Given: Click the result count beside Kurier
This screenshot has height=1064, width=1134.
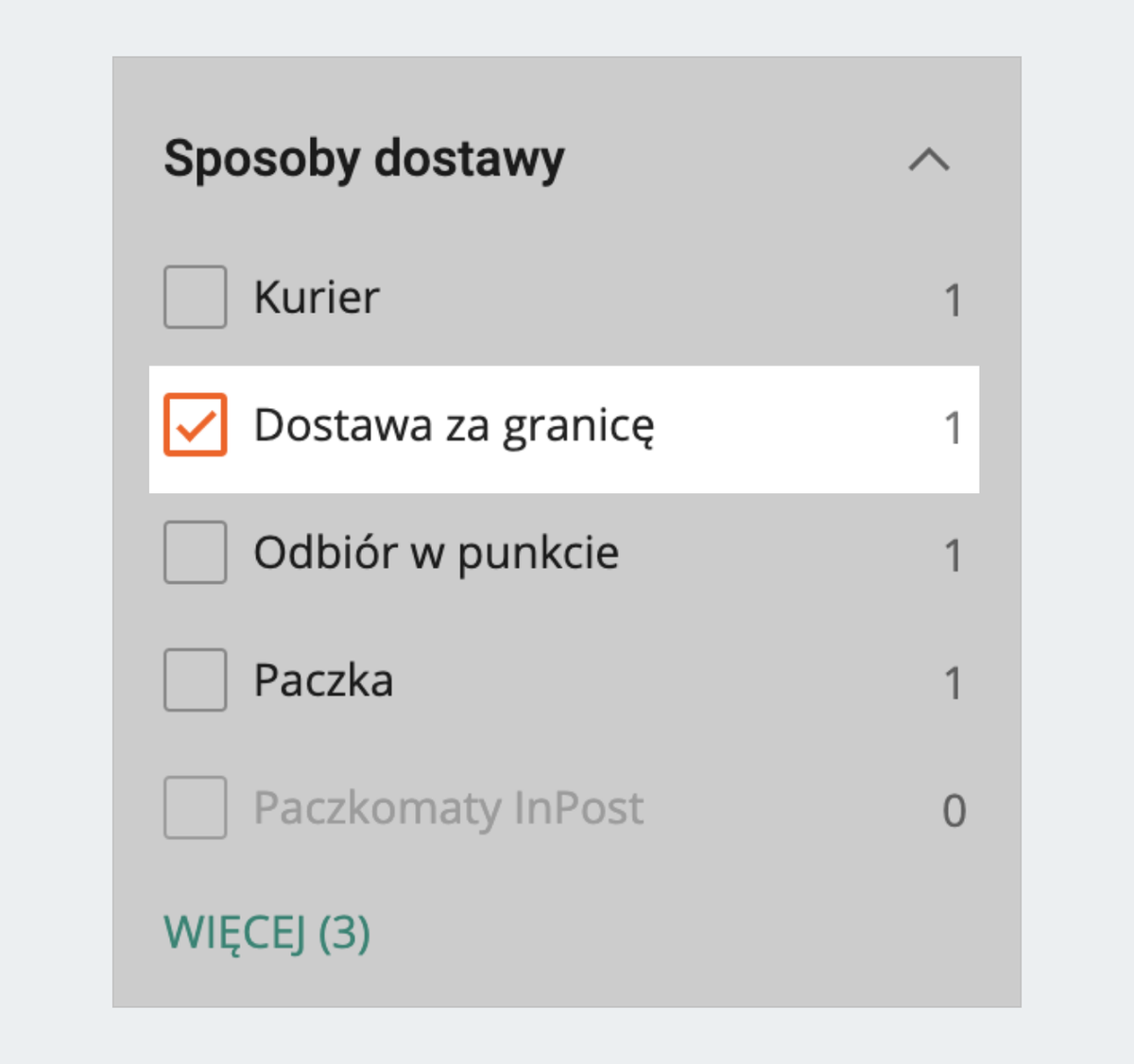Looking at the screenshot, I should 953,300.
